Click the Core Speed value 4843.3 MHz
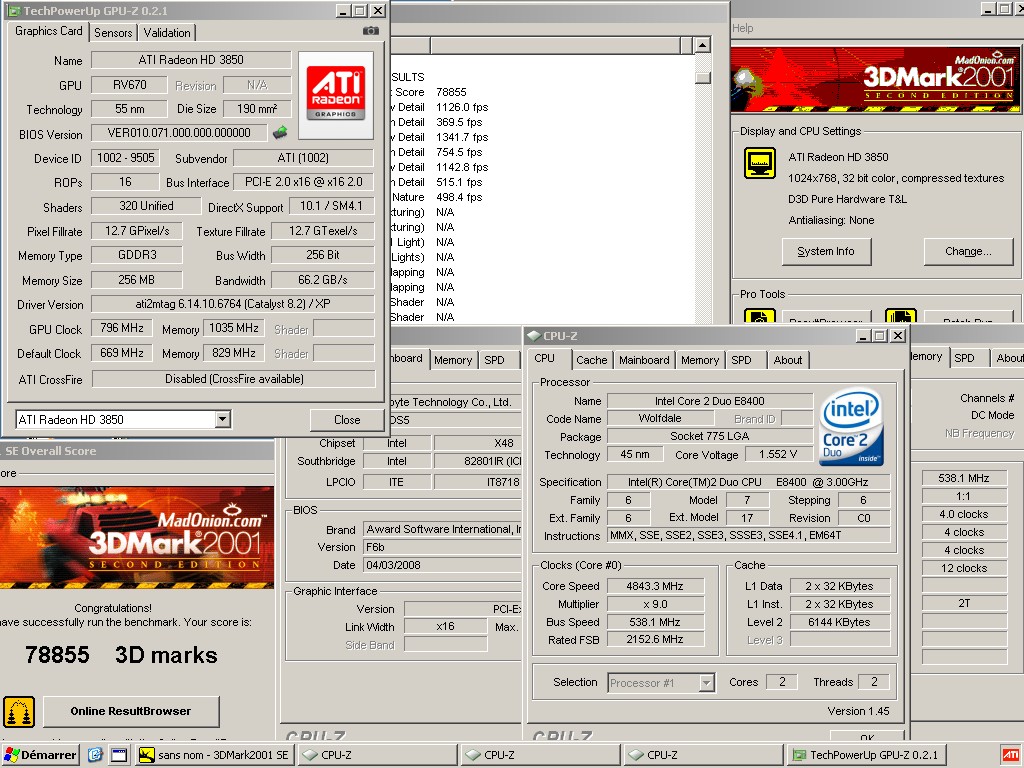The image size is (1024, 768). [655, 586]
